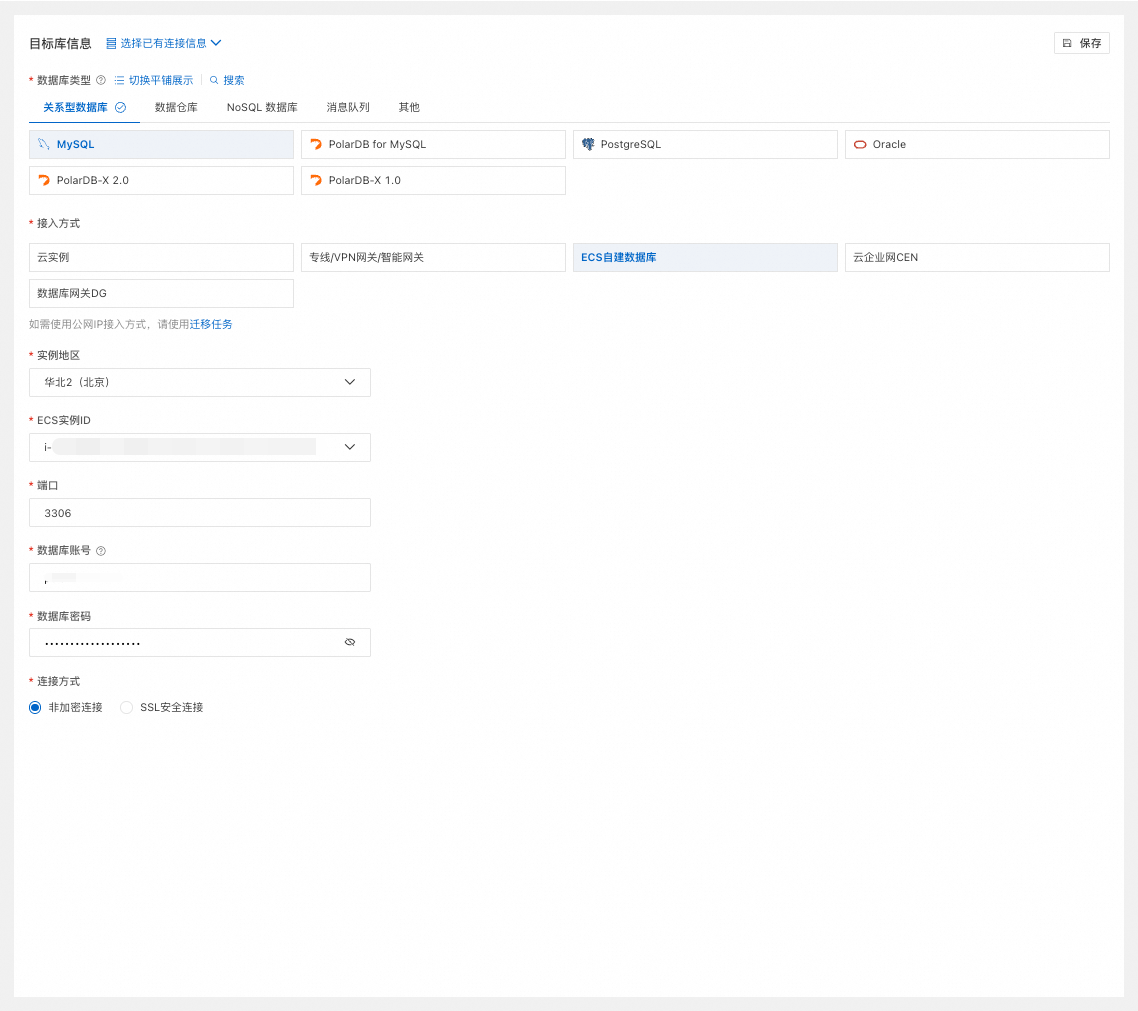1138x1011 pixels.
Task: Expand 选择已有连接信息 chevron
Action: click(216, 44)
